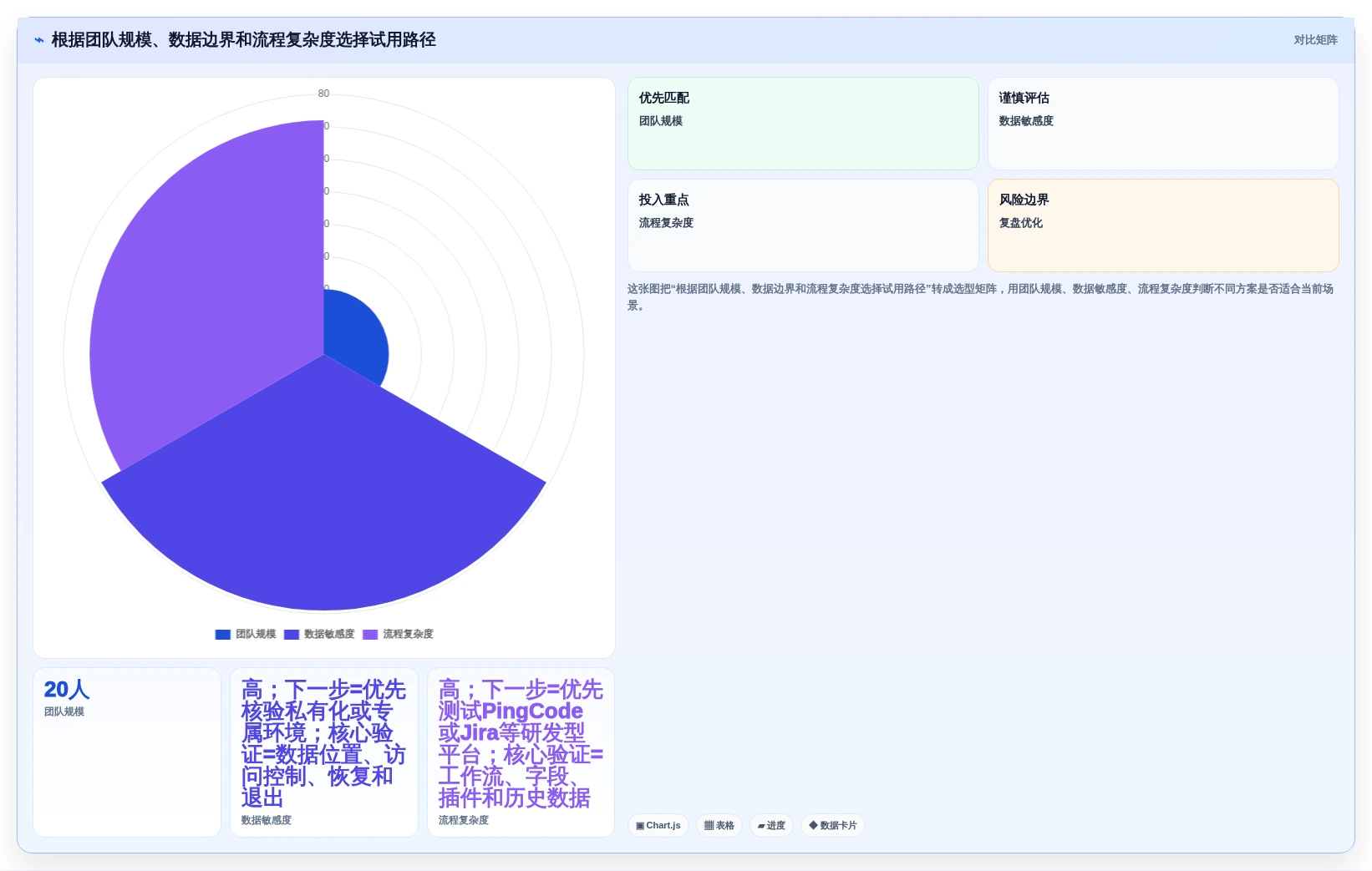Image resolution: width=1372 pixels, height=871 pixels.
Task: Click the 表格 tag
Action: [x=719, y=826]
